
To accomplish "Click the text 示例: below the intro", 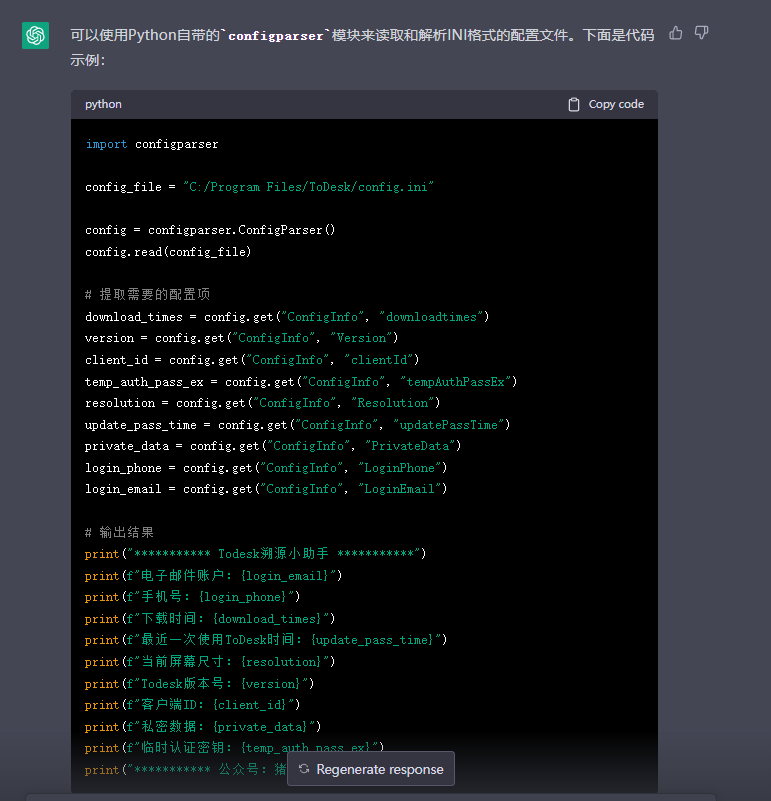I will click(x=88, y=60).
